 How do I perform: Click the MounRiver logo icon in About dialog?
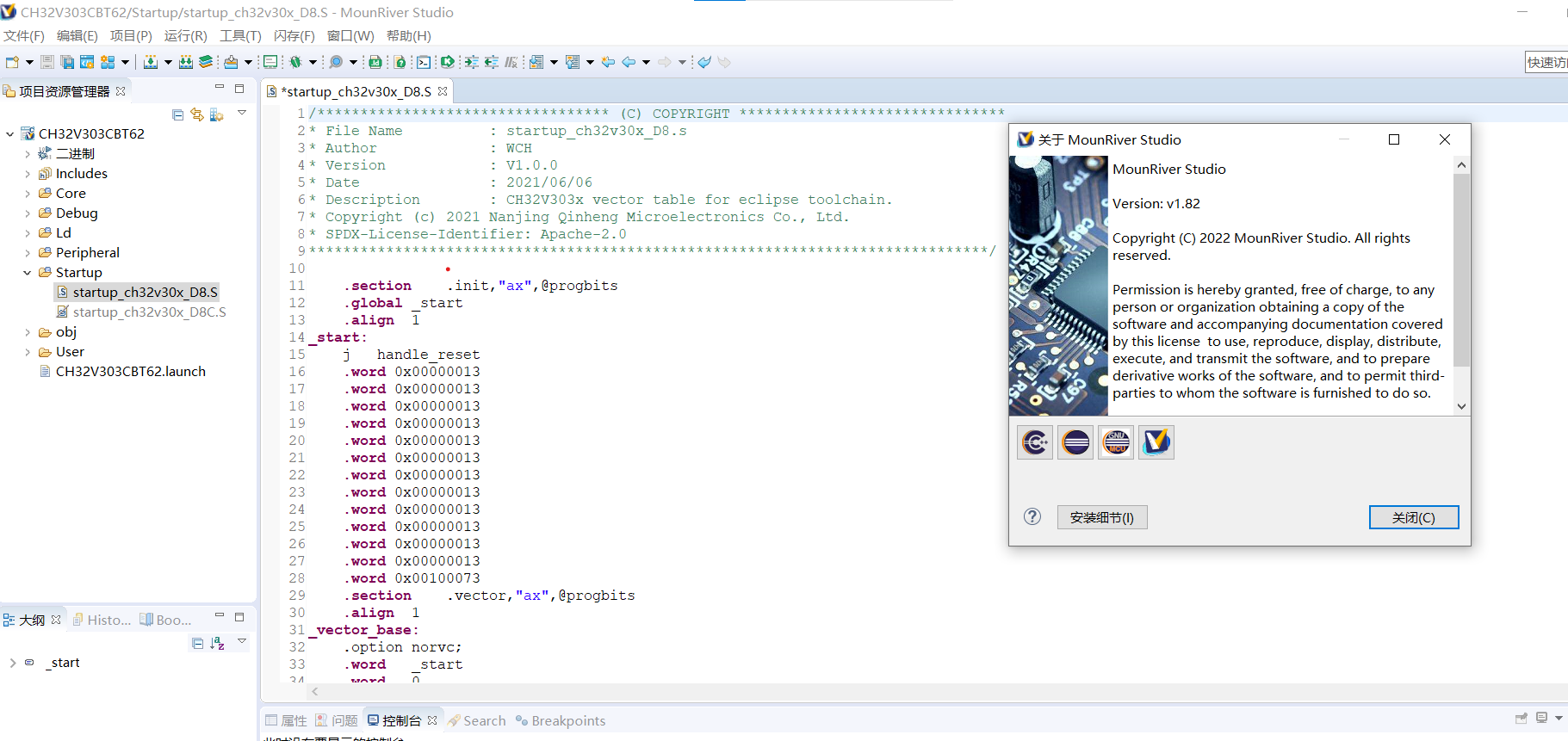(x=1156, y=442)
